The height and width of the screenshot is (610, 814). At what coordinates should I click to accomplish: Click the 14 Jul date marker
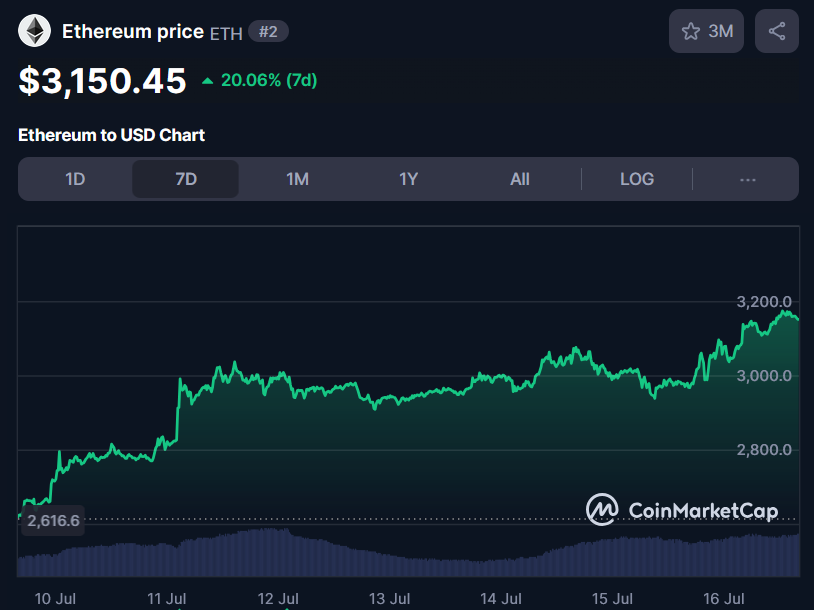(x=500, y=599)
